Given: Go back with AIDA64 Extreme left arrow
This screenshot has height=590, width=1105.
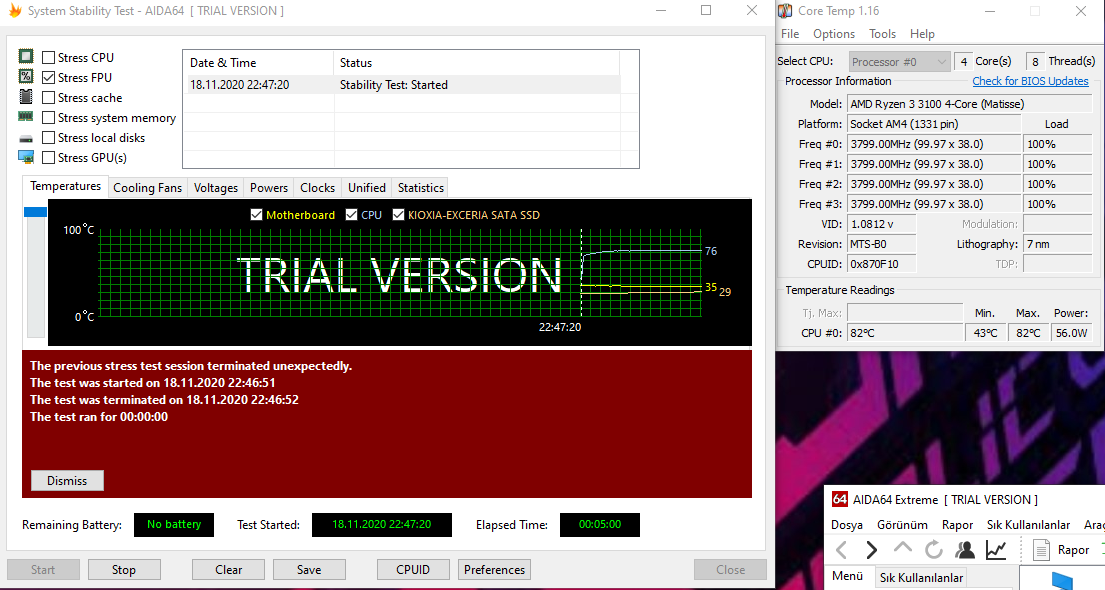Looking at the screenshot, I should pyautogui.click(x=842, y=550).
